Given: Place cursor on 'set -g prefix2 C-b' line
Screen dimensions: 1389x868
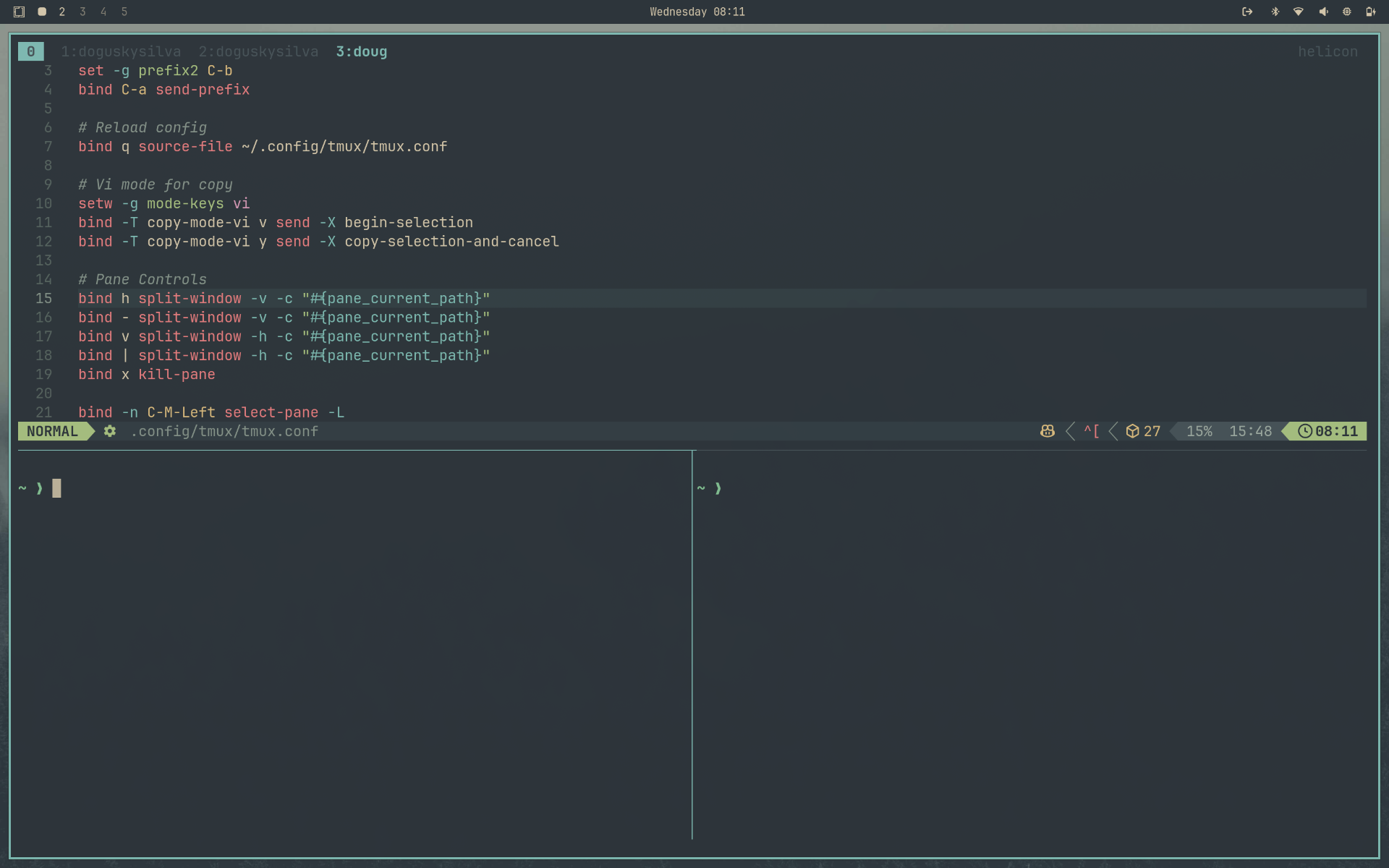Looking at the screenshot, I should [x=156, y=71].
